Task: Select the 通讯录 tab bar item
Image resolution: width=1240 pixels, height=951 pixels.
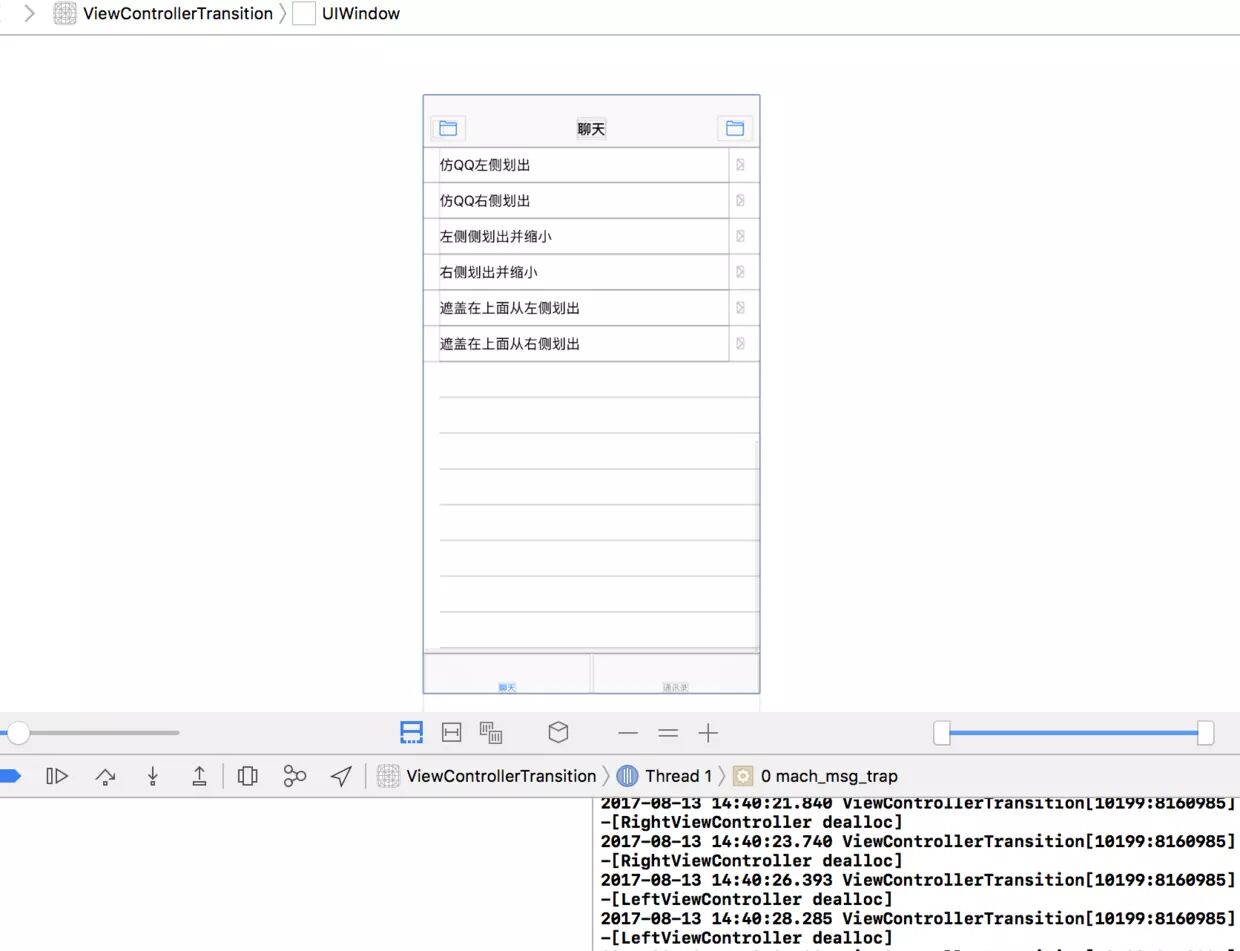Action: point(676,673)
